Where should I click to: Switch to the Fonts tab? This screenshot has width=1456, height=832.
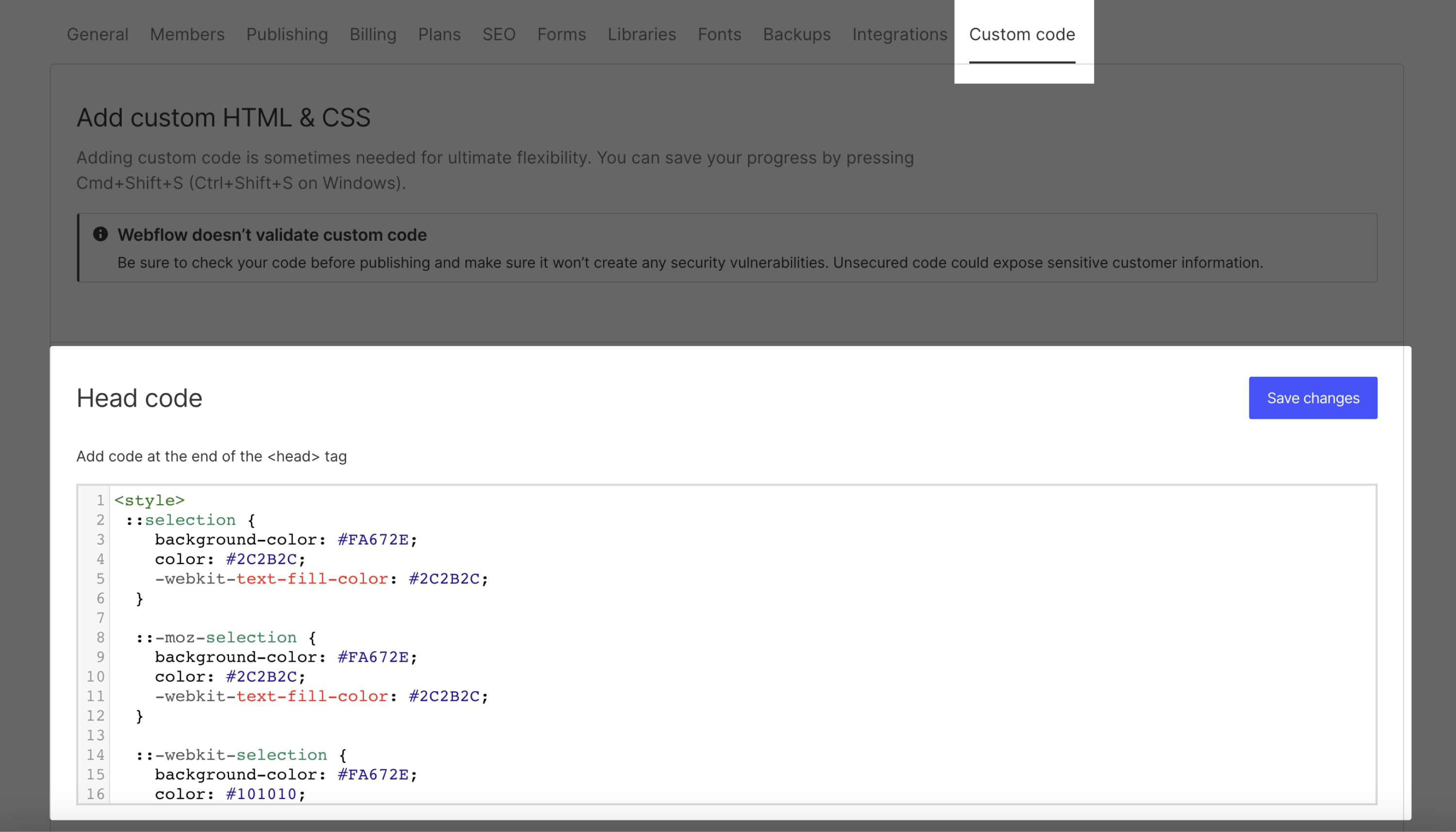[719, 34]
